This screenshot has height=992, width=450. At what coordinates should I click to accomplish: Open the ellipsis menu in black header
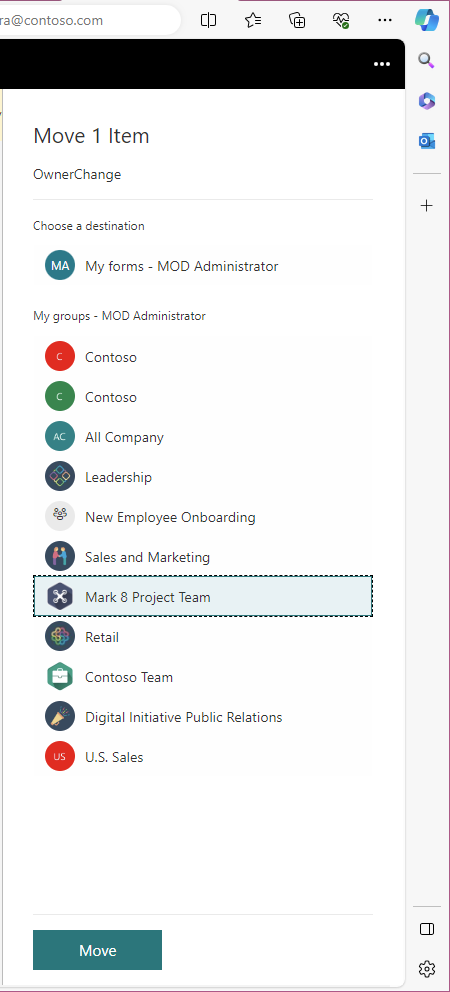point(382,64)
